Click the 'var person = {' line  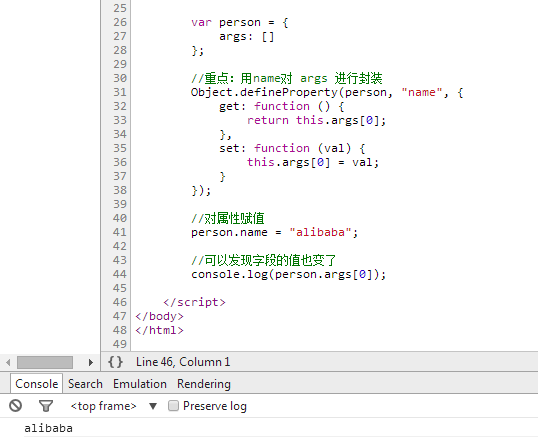tap(239, 23)
